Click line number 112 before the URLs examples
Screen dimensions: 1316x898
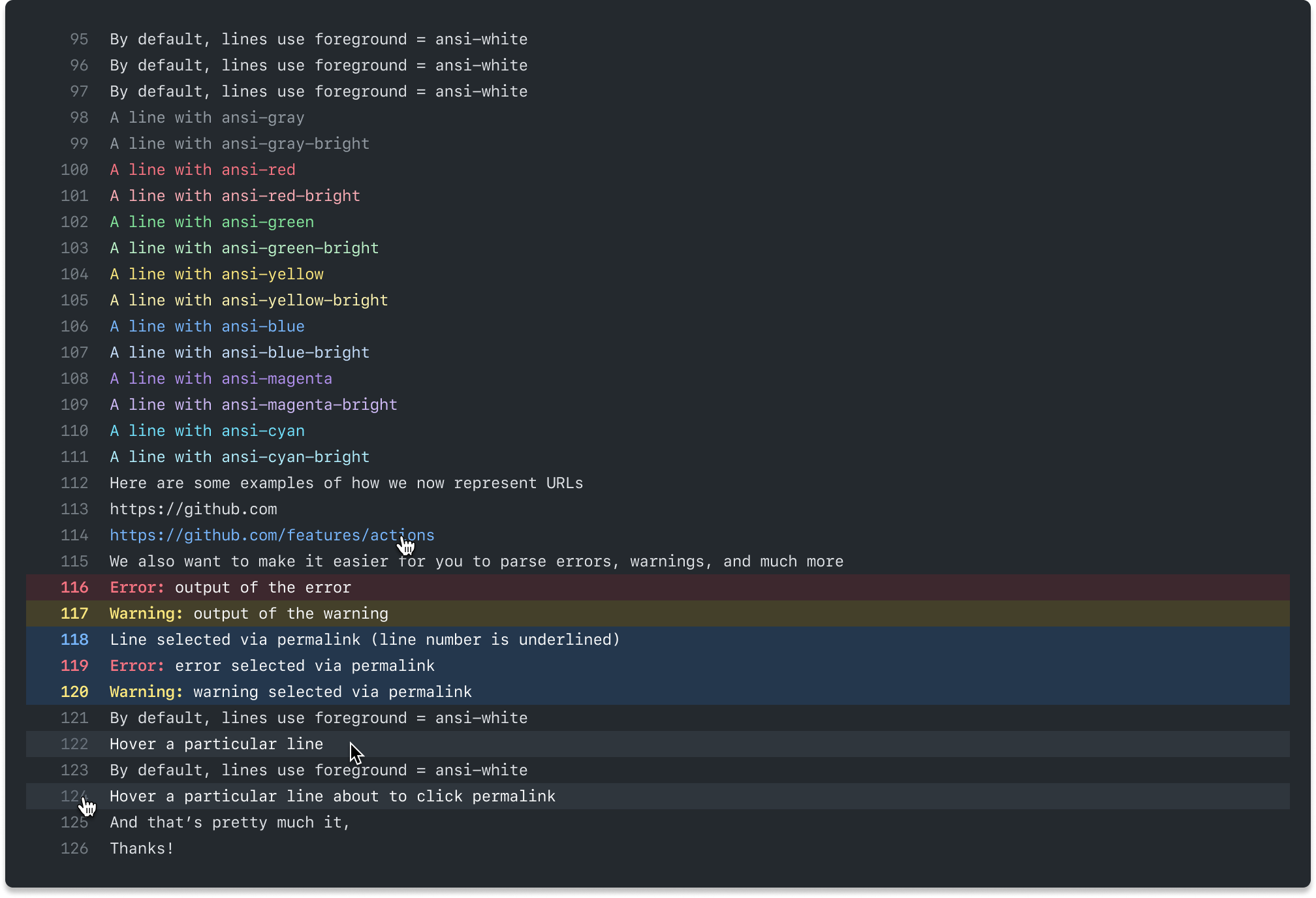tap(74, 483)
